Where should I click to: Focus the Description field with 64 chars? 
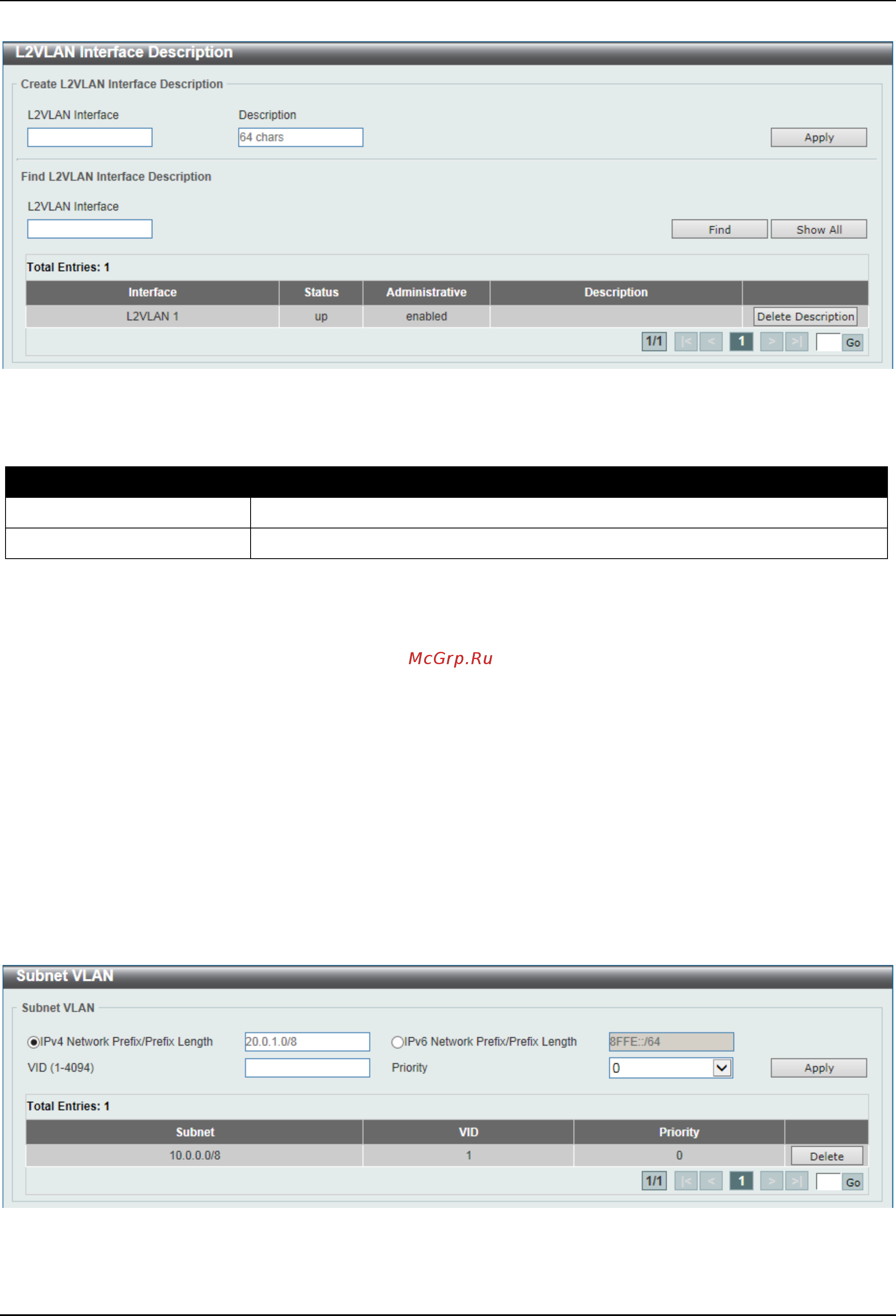coord(301,137)
